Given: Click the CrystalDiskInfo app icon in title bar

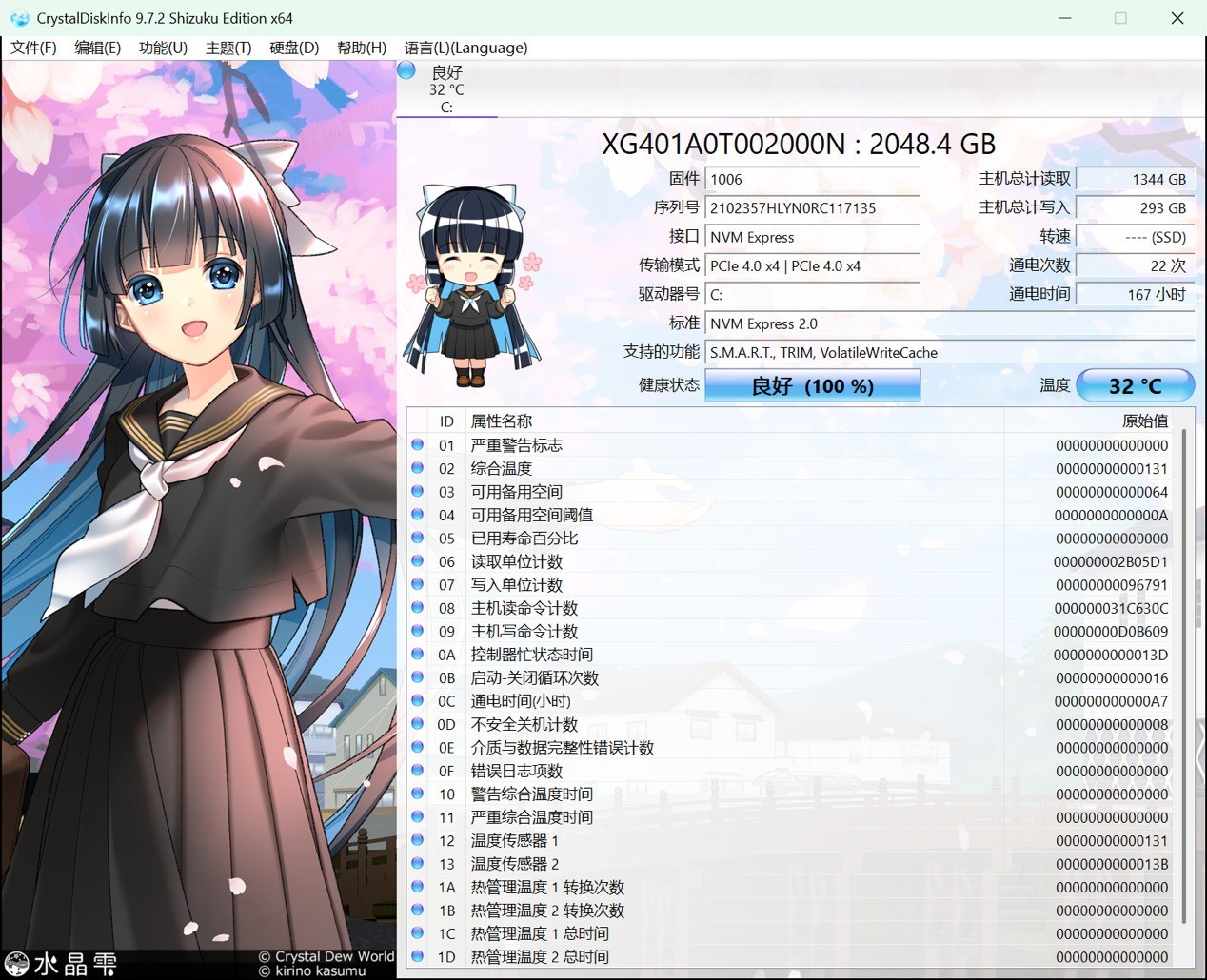Looking at the screenshot, I should pos(19,18).
